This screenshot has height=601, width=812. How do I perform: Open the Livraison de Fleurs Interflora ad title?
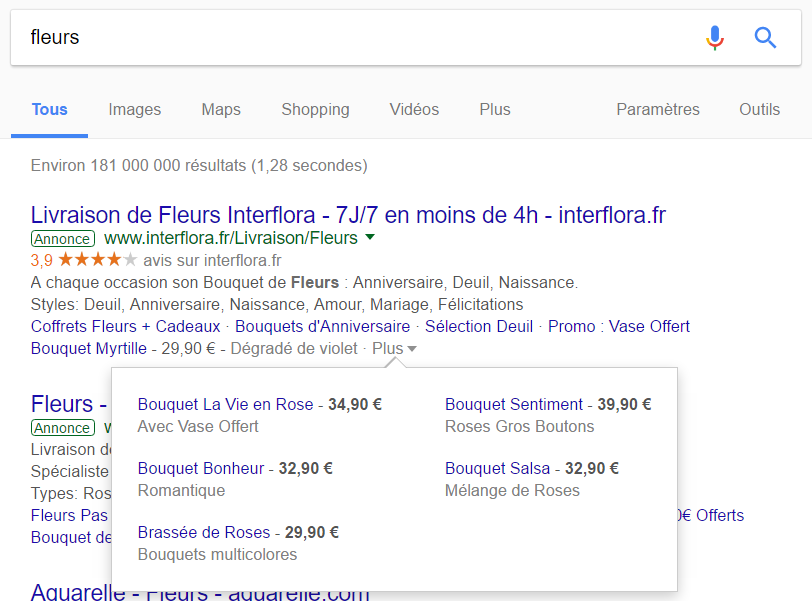tap(348, 215)
